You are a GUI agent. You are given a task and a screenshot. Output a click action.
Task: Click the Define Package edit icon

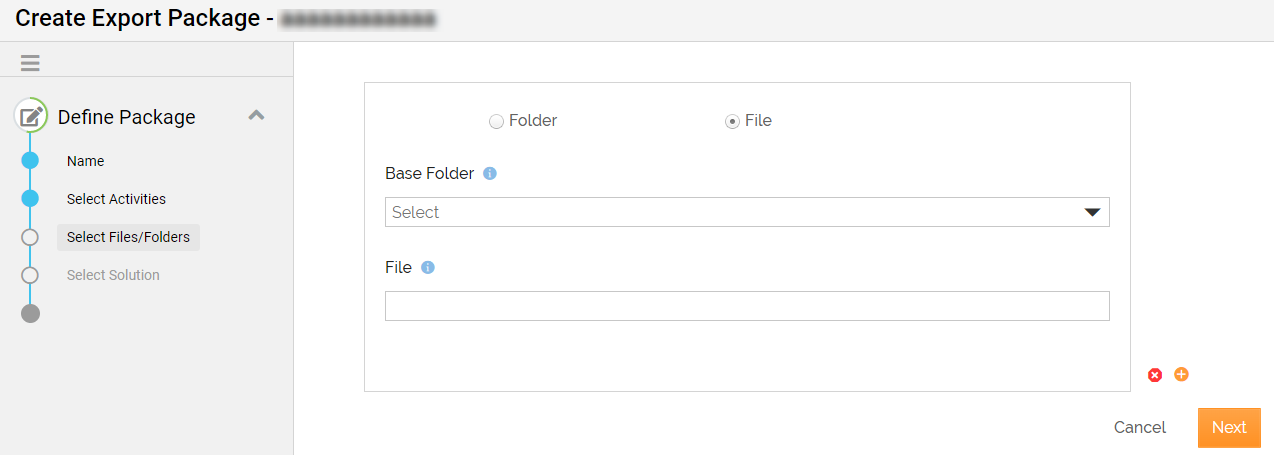[x=31, y=117]
